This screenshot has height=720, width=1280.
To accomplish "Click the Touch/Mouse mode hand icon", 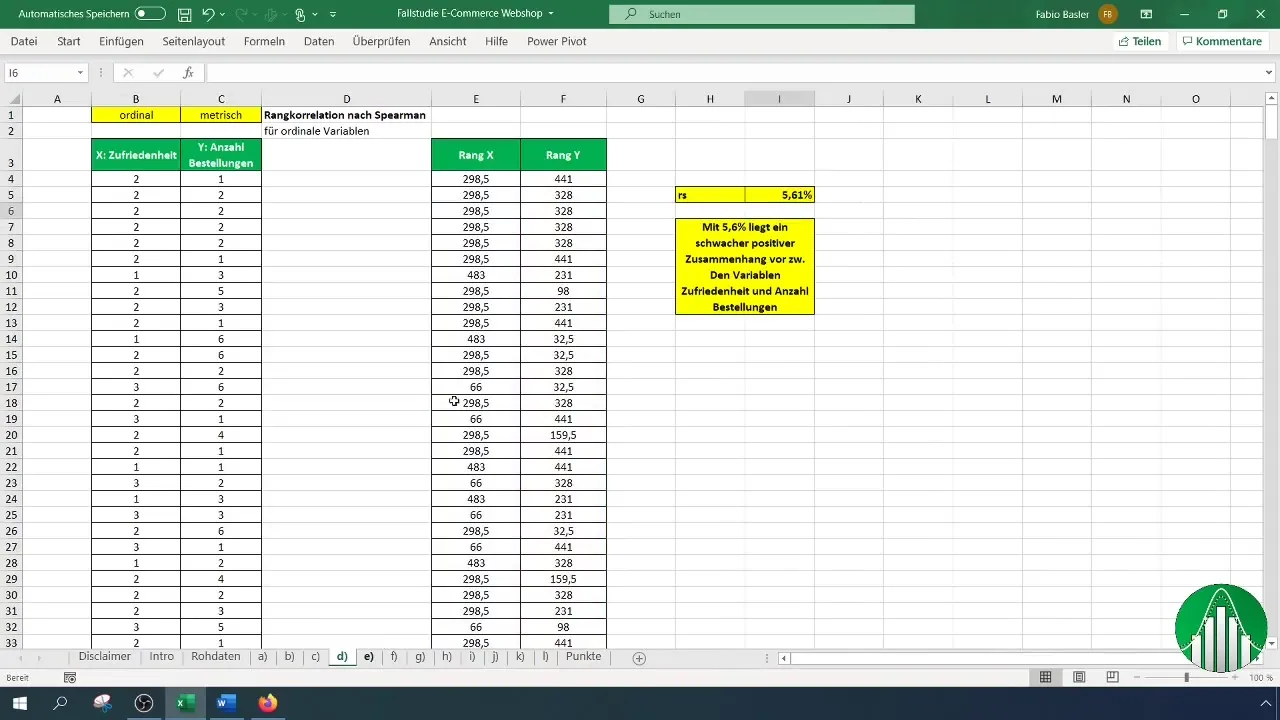I will pos(300,15).
